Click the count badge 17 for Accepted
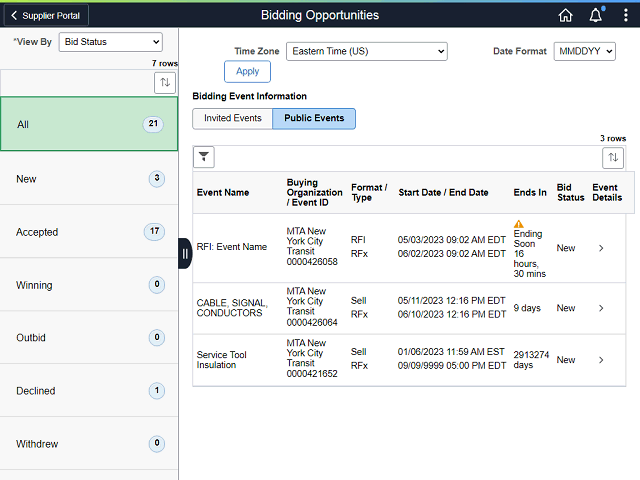Screen dimensions: 640x480 click(x=154, y=231)
